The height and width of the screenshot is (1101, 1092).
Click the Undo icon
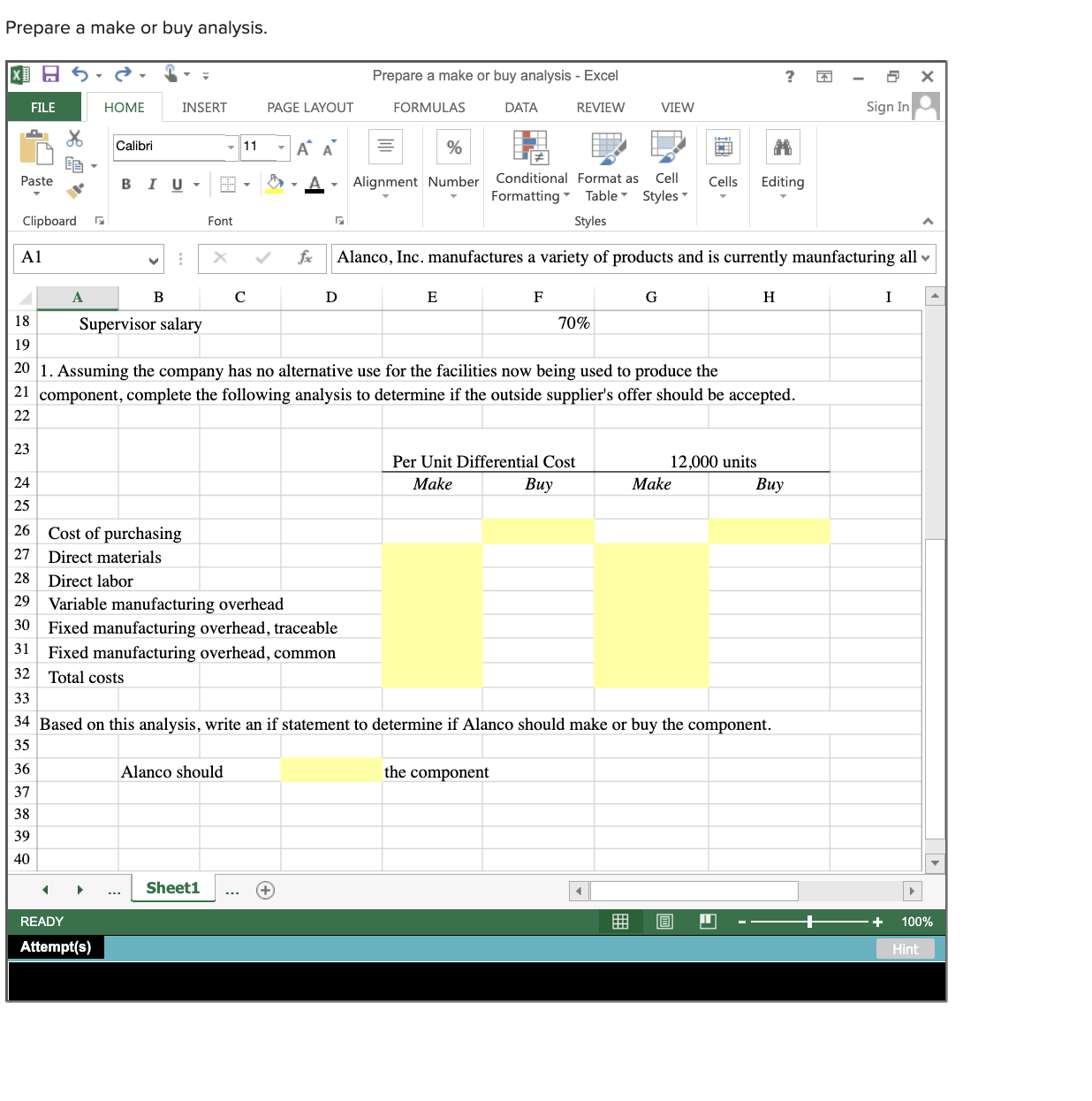coord(79,75)
